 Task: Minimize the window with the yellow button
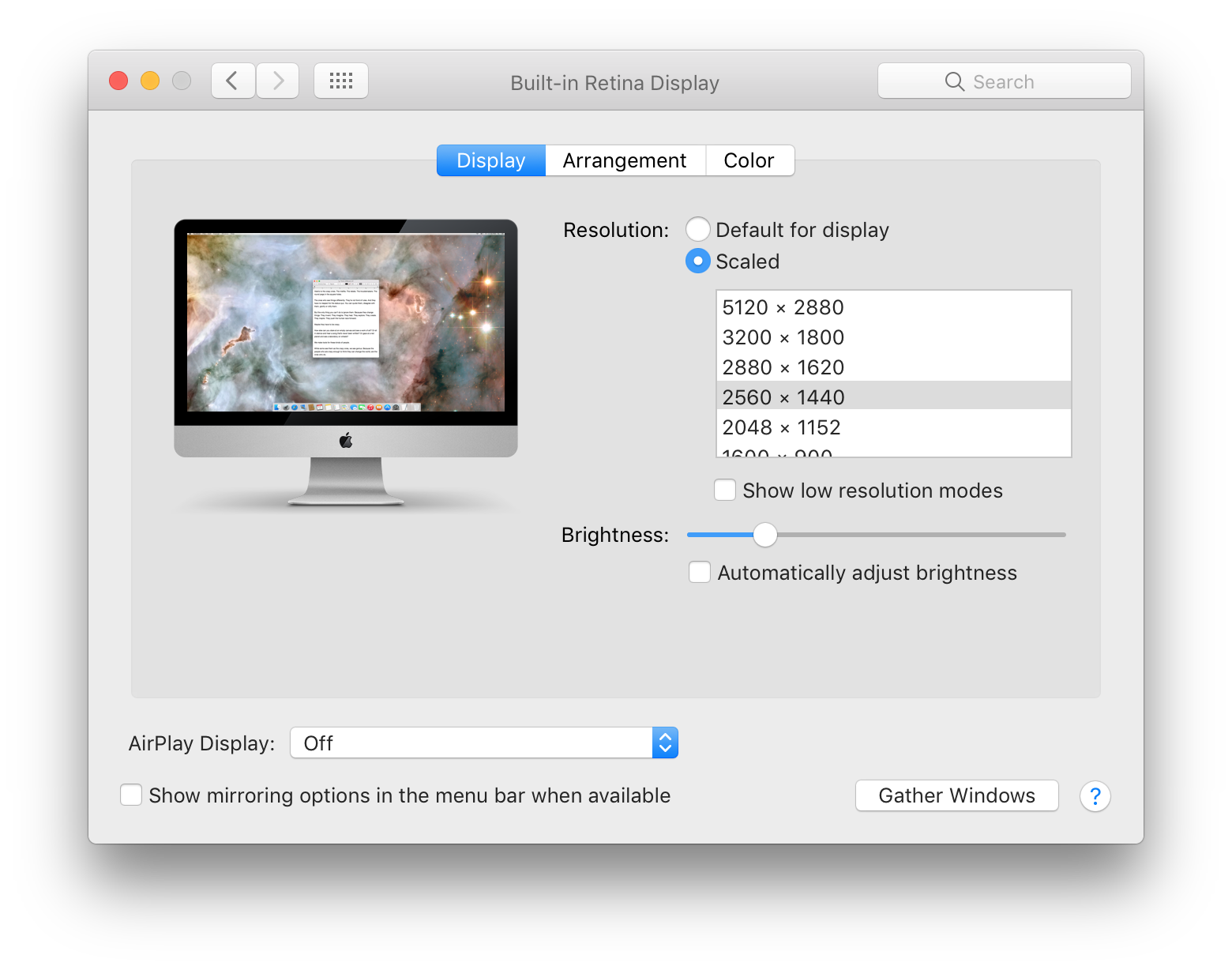tap(150, 81)
